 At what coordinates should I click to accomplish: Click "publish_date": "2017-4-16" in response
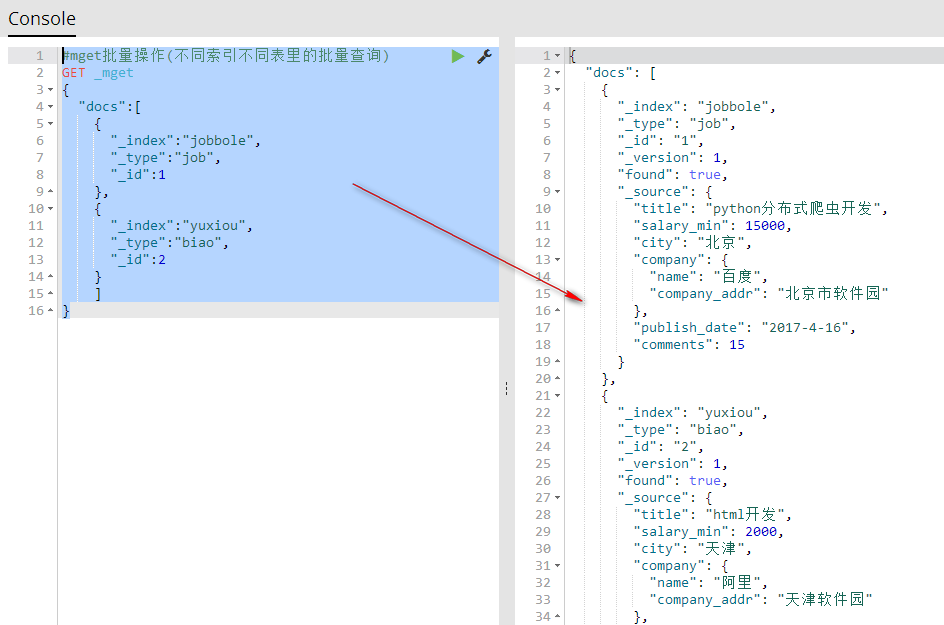tap(745, 328)
